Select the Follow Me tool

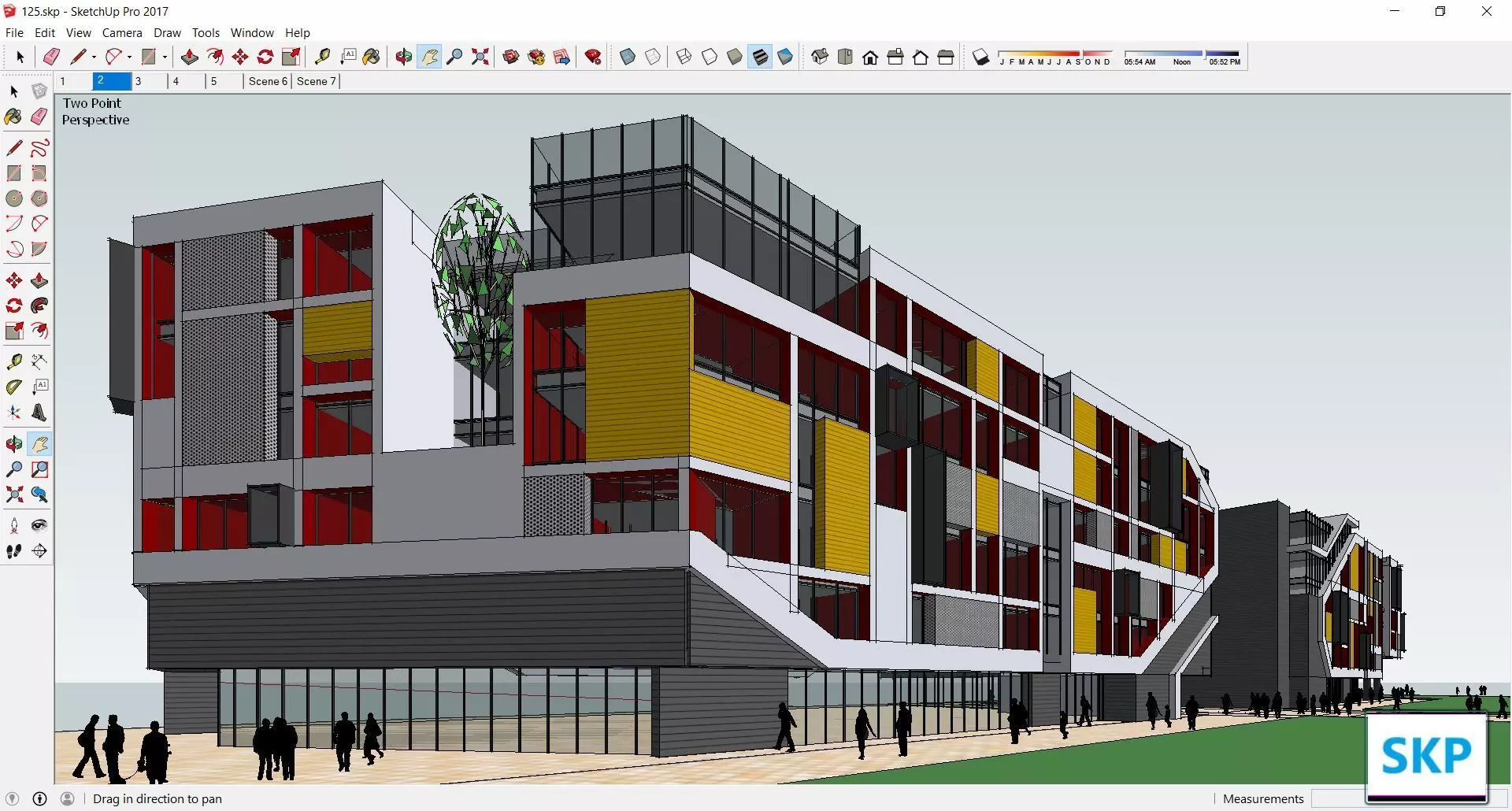[x=39, y=306]
